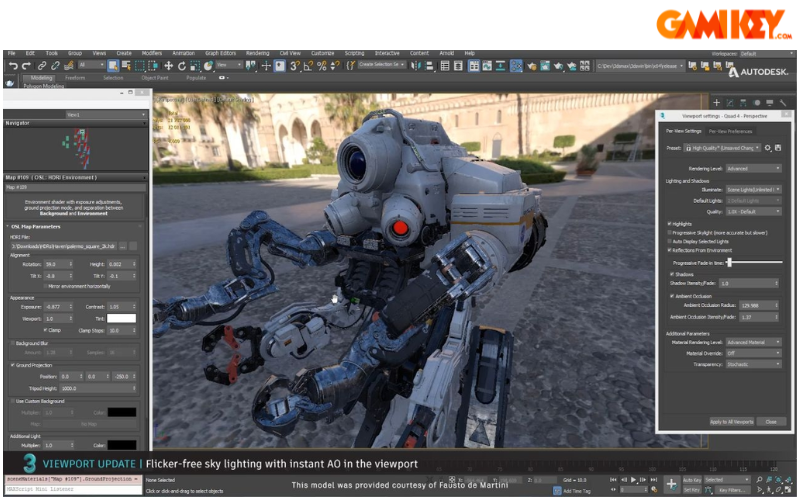Screen dimensions: 800x500
Task: Enable the Background Blur checkbox
Action: (x=13, y=343)
